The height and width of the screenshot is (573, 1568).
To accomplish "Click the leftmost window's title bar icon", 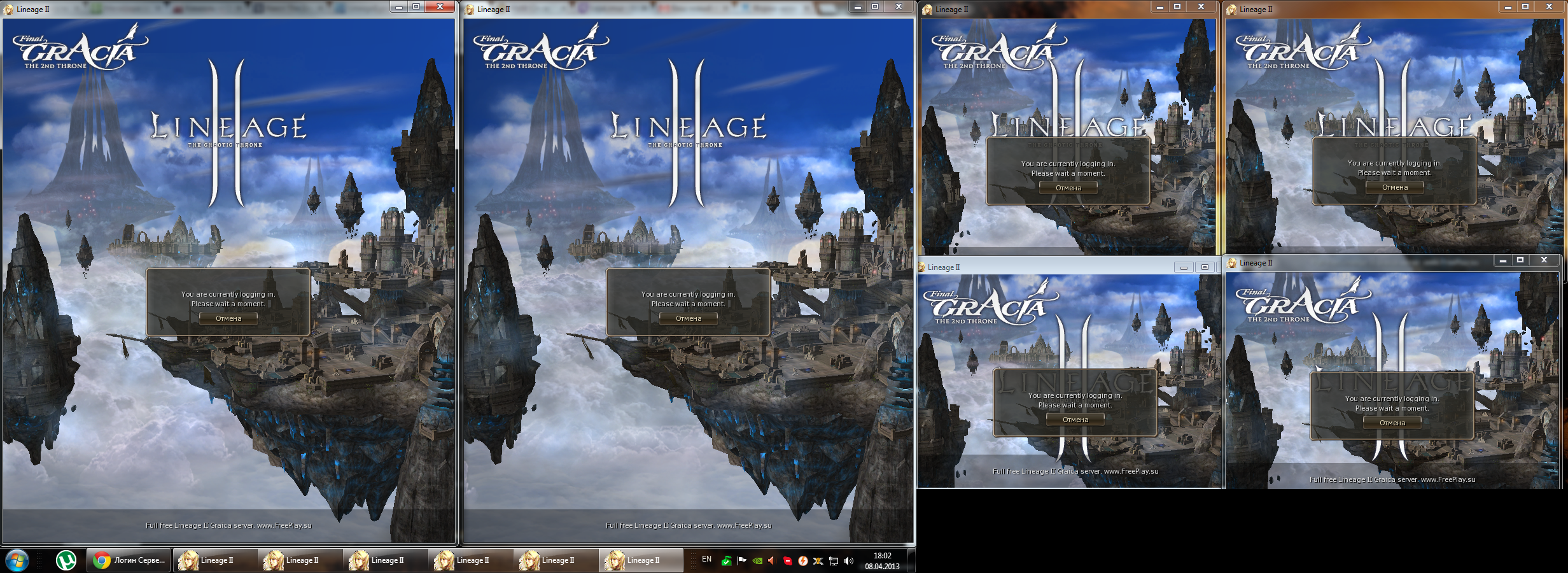I will pyautogui.click(x=9, y=10).
